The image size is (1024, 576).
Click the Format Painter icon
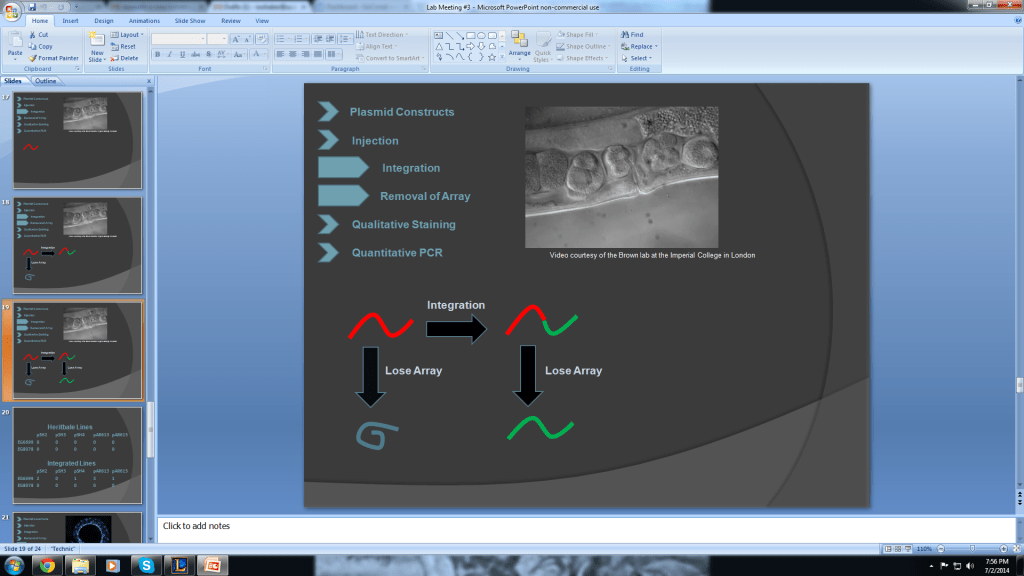point(34,58)
